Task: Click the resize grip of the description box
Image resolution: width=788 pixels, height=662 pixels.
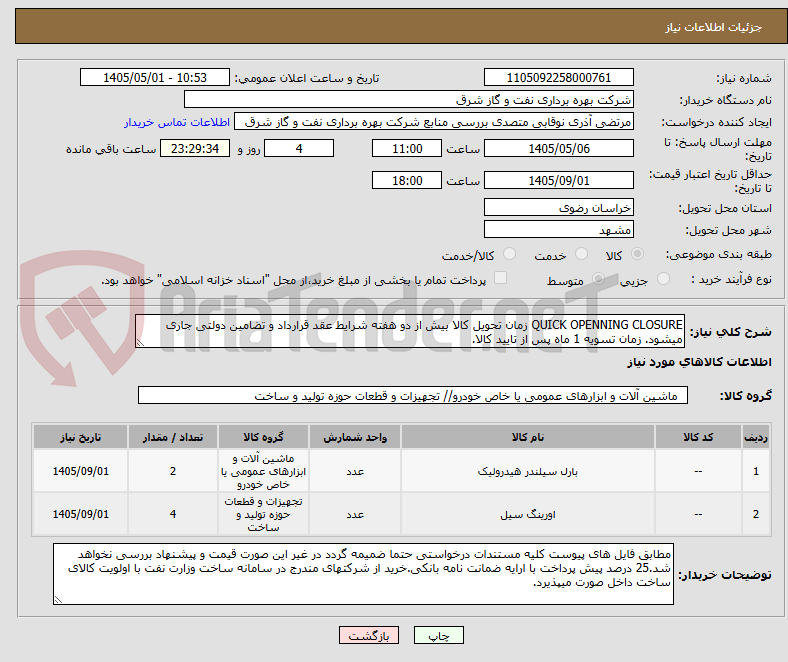Action: coord(140,343)
